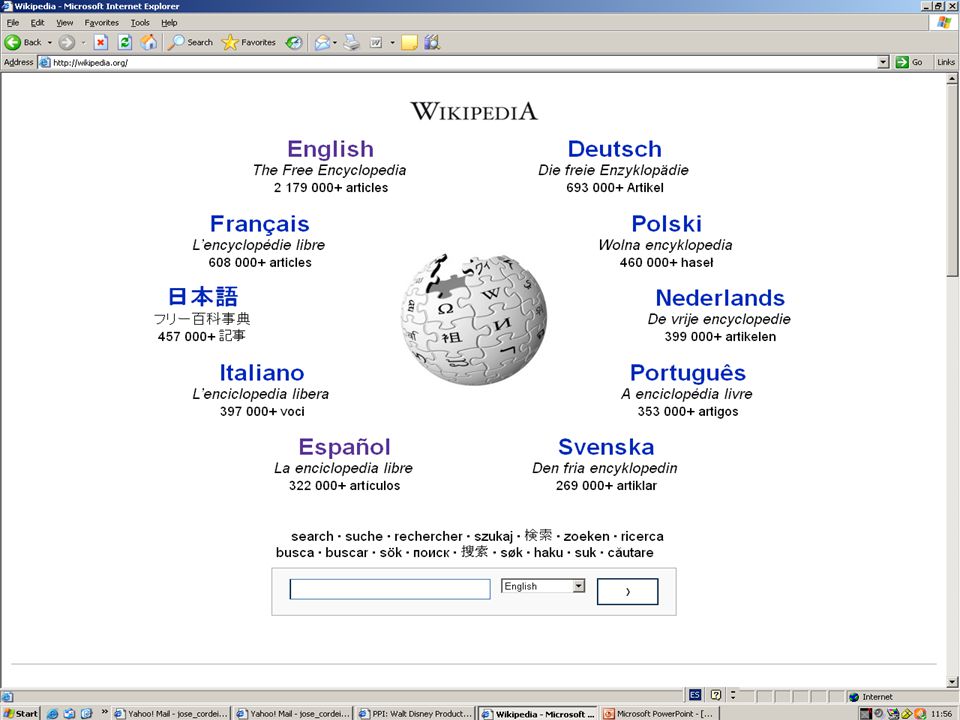Screen dimensions: 960x720
Task: Open the Tools menu
Action: [x=140, y=23]
